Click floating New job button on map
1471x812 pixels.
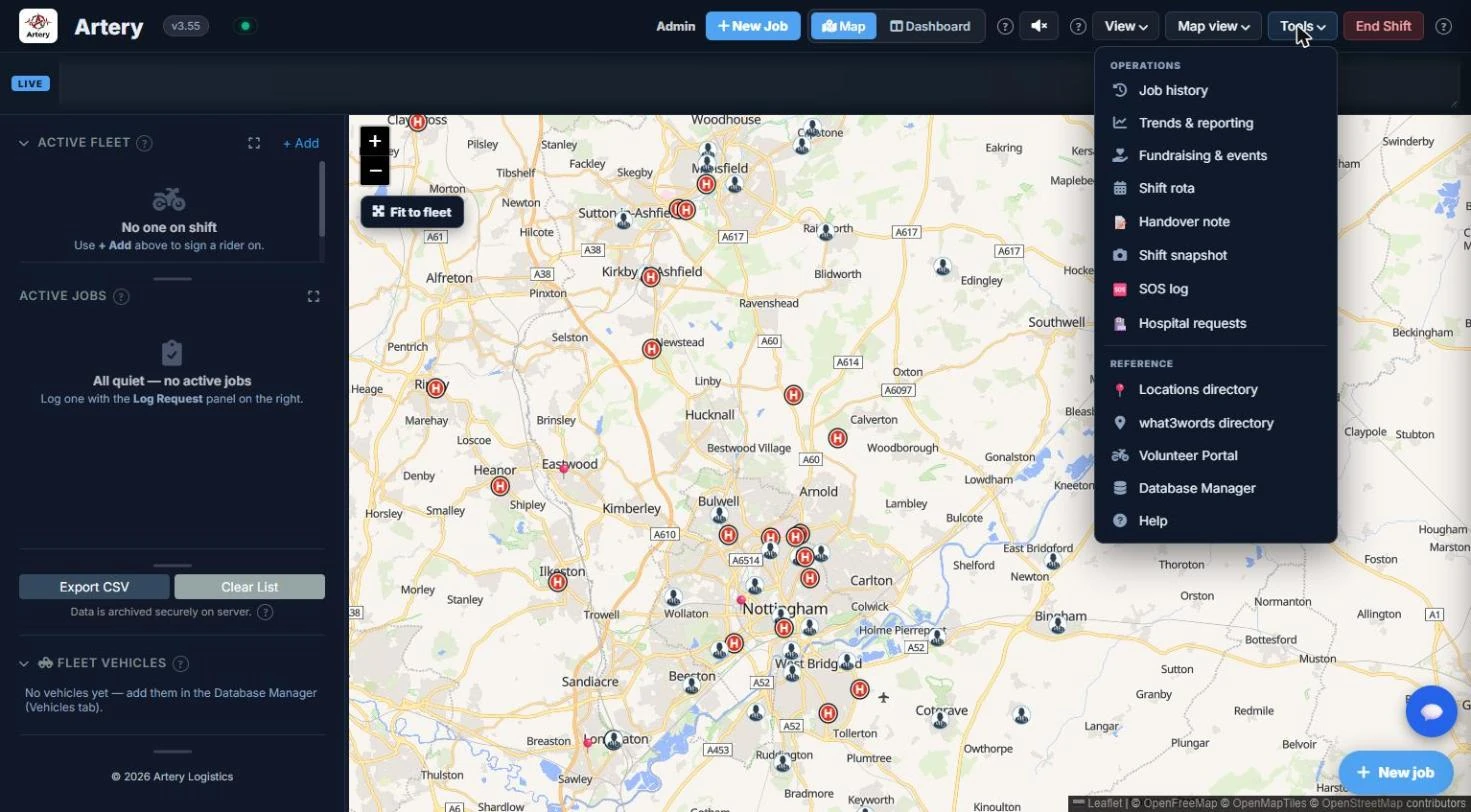pyautogui.click(x=1396, y=772)
